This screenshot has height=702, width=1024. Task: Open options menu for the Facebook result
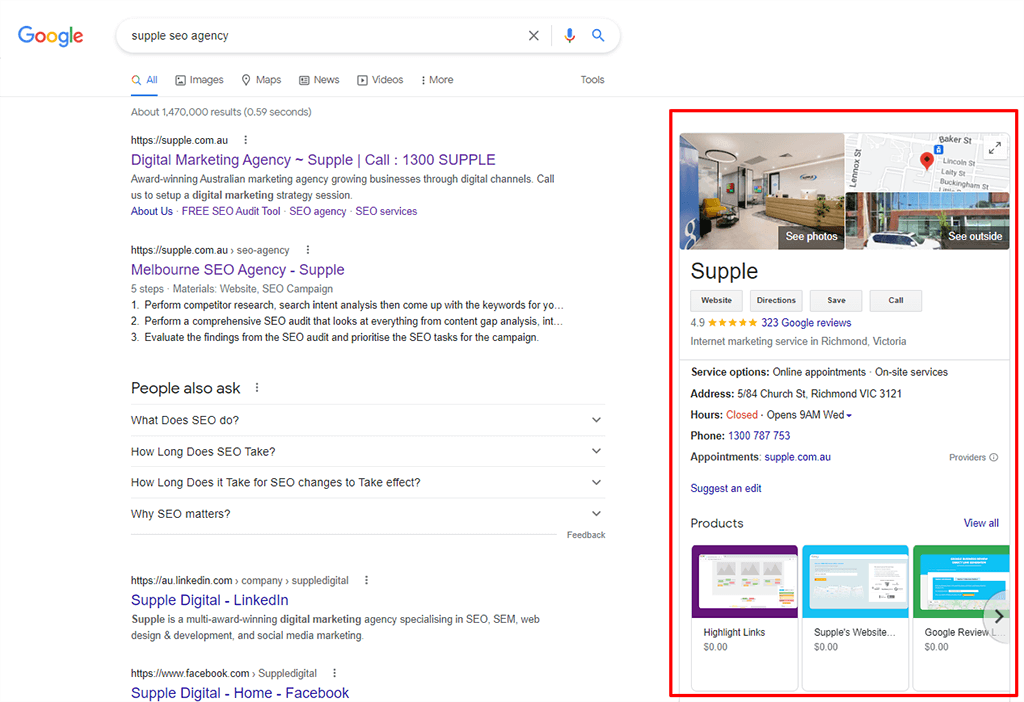(334, 673)
